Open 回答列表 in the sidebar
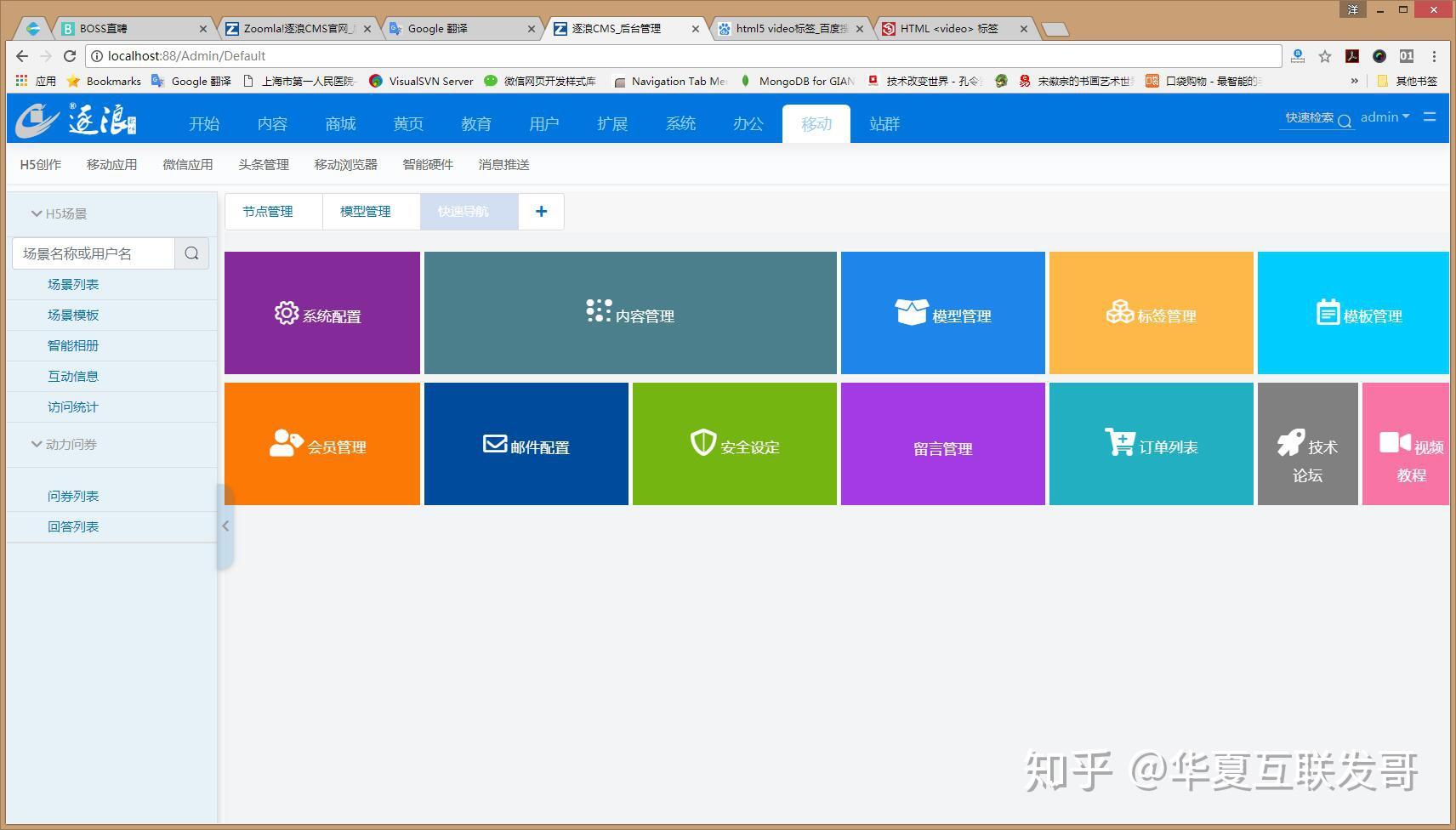The image size is (1456, 830). pos(73,527)
